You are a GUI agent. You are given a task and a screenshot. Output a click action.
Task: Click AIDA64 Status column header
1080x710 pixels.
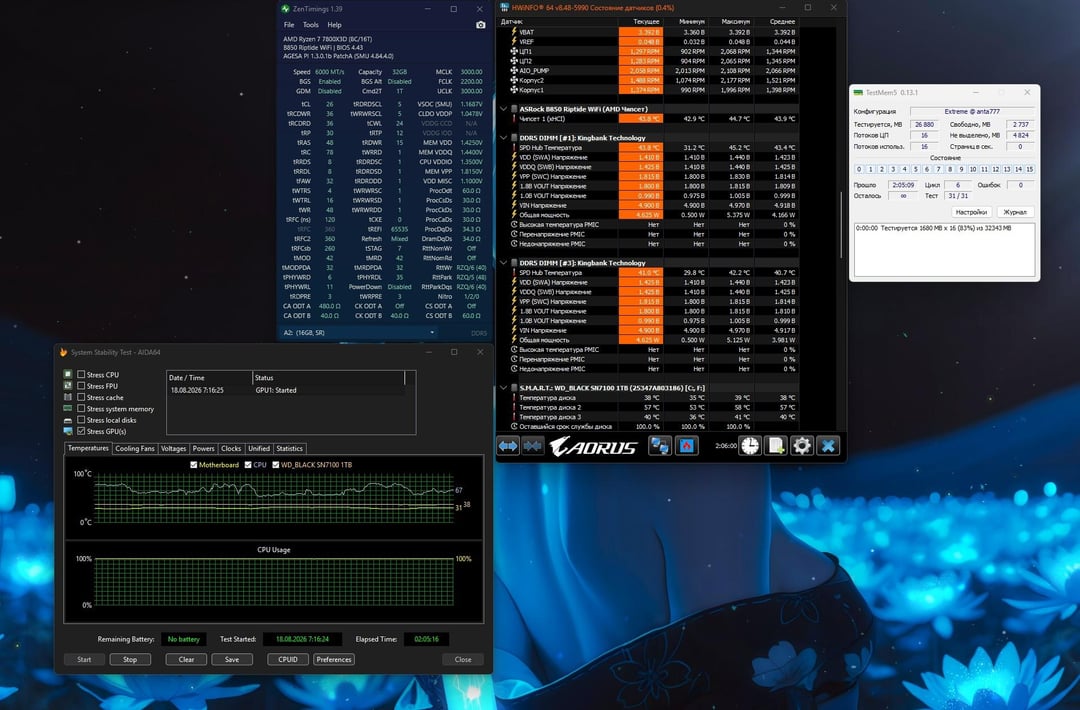pos(329,377)
